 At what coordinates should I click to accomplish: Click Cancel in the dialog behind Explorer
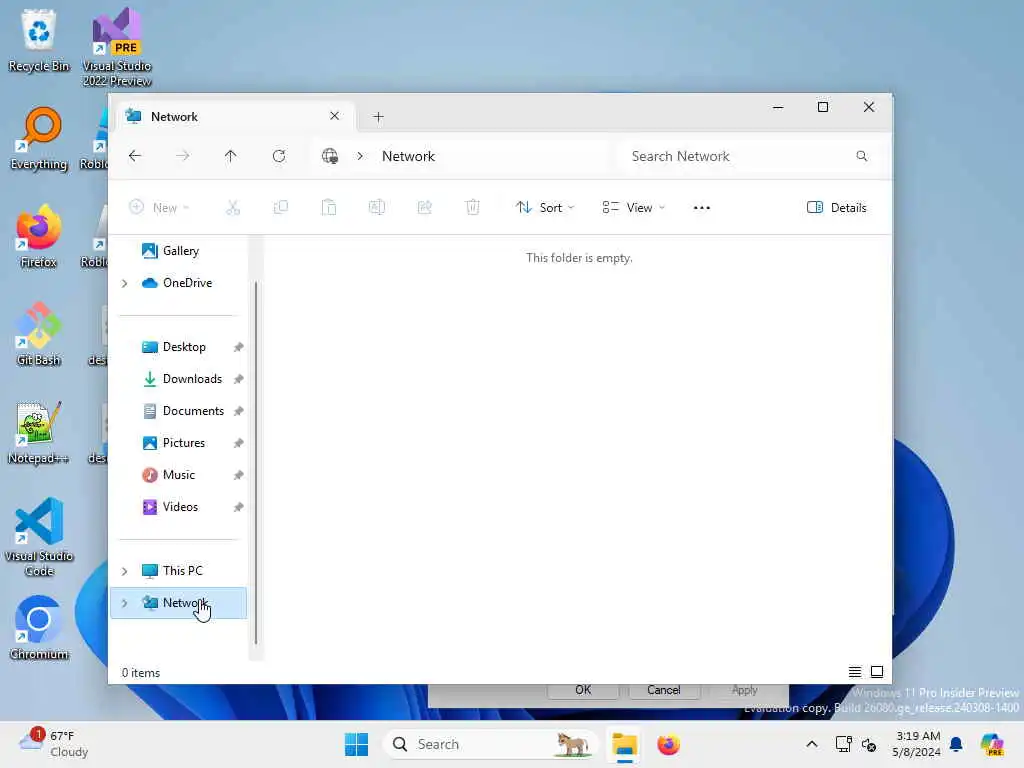(x=664, y=690)
